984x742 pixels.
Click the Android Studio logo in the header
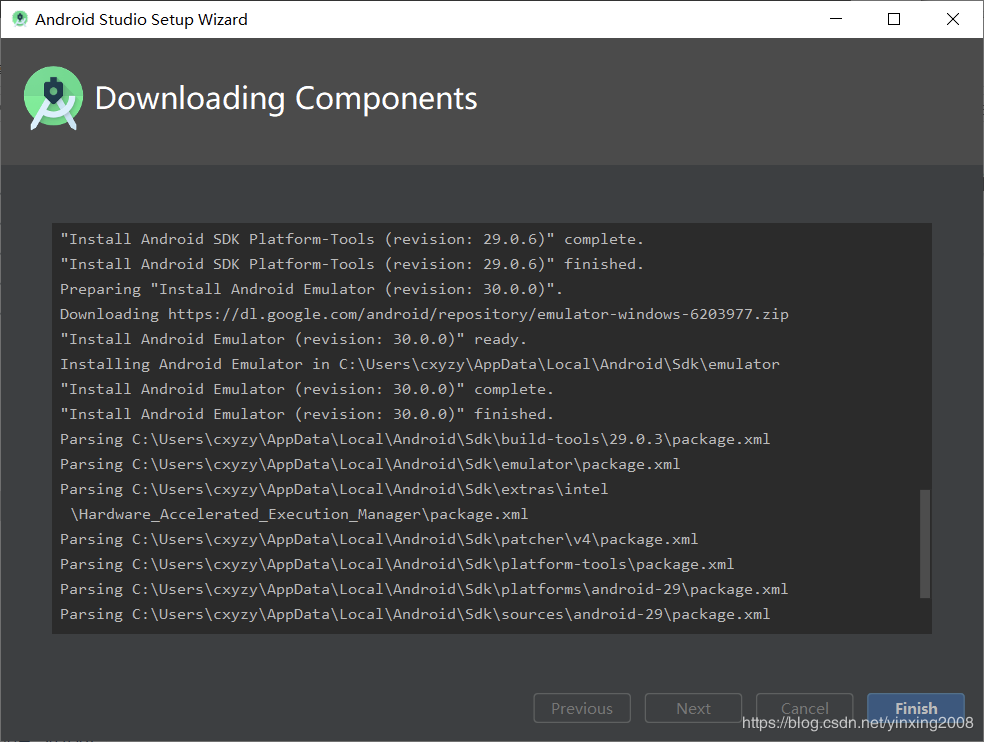(53, 98)
